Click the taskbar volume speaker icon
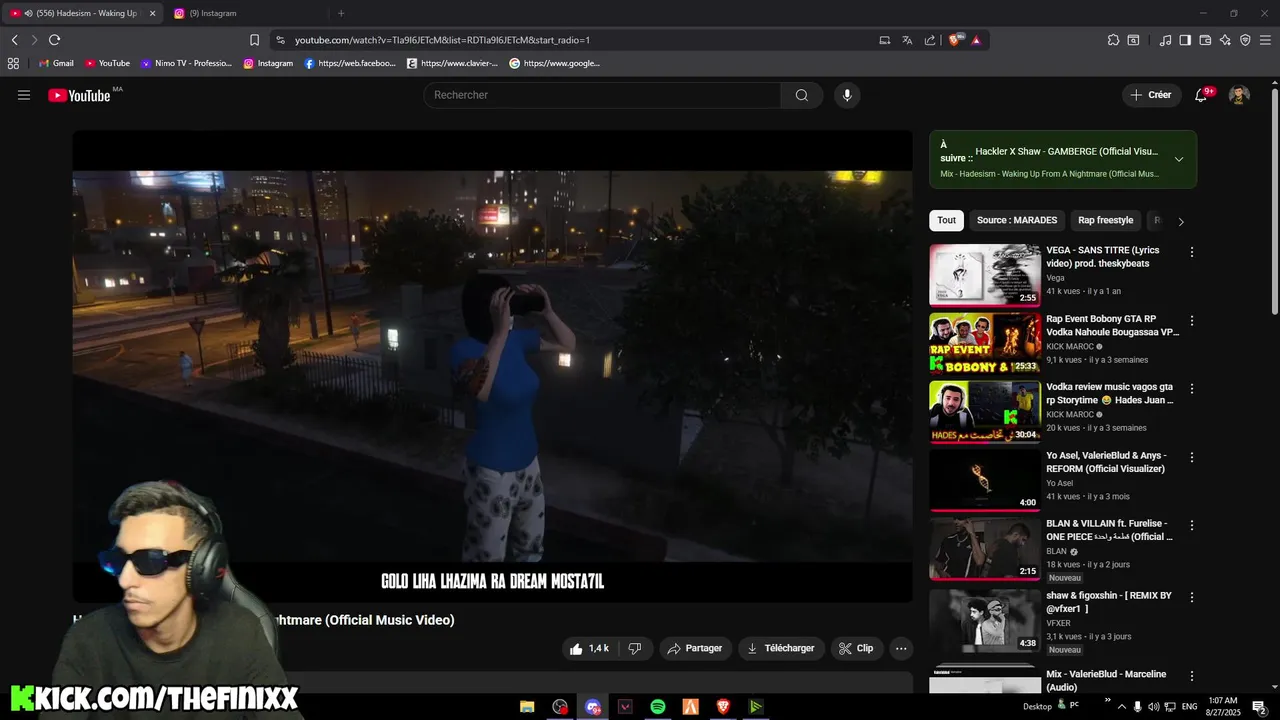Screen dimensions: 1280x720 pyautogui.click(x=1153, y=707)
